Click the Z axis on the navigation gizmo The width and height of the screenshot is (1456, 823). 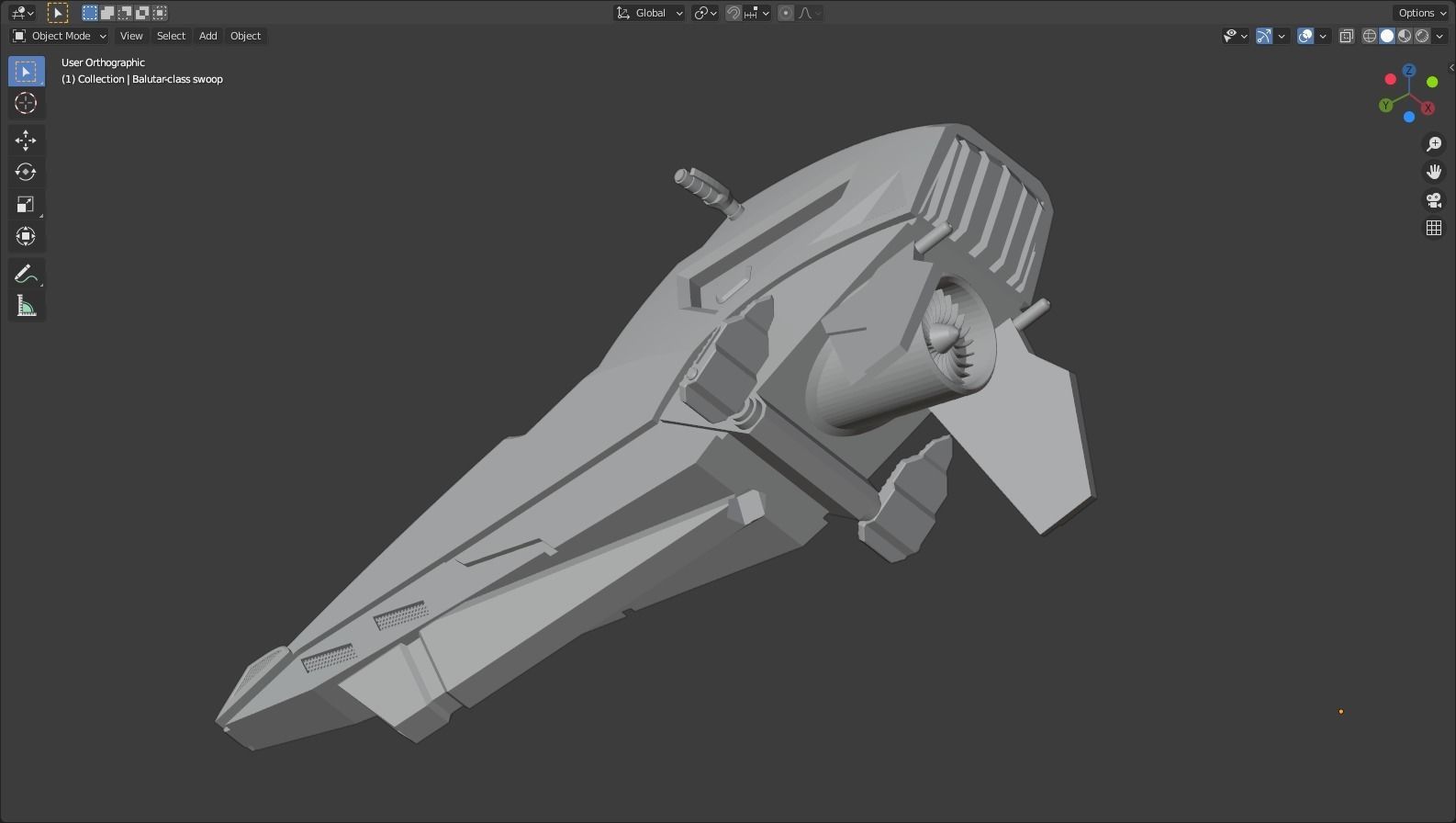(1408, 71)
